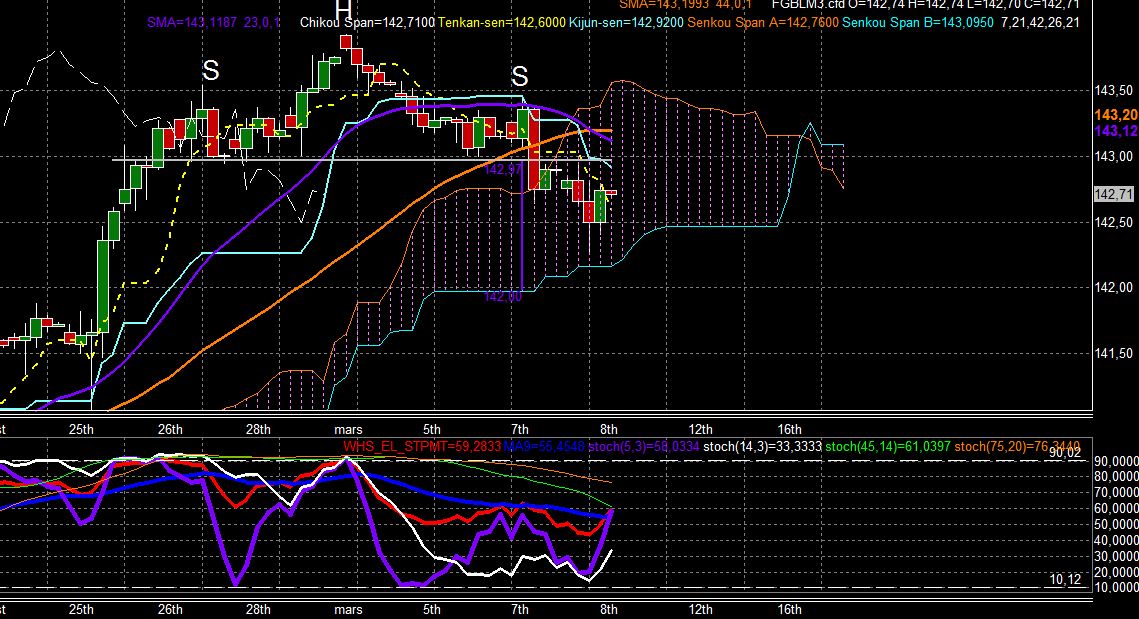
Task: Click the 8th date on price chart axis
Action: pos(609,429)
